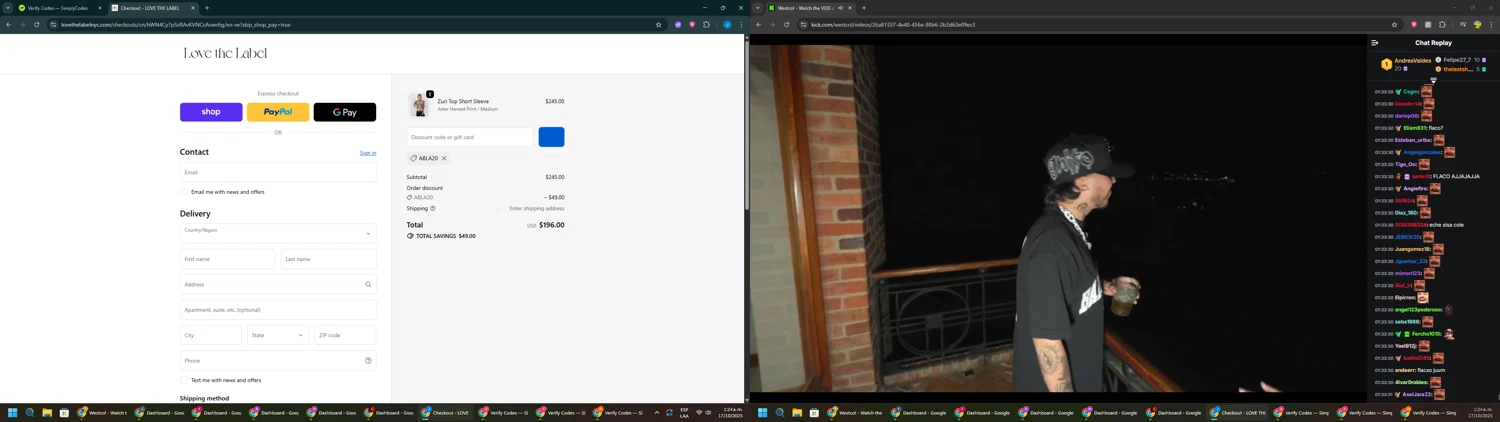Pay with the PayPal express button
The image size is (1500, 422).
[278, 112]
